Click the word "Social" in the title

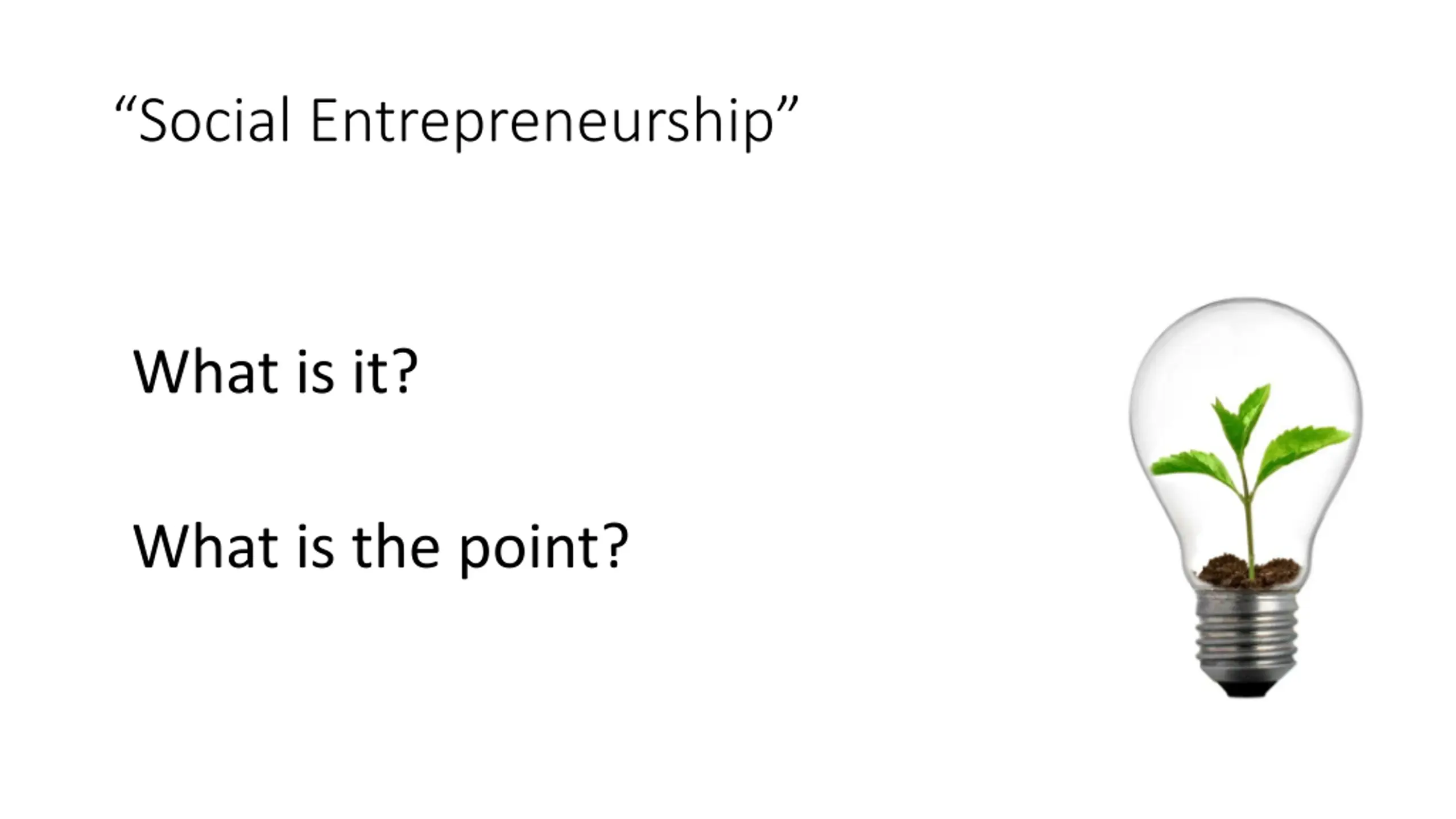point(214,121)
